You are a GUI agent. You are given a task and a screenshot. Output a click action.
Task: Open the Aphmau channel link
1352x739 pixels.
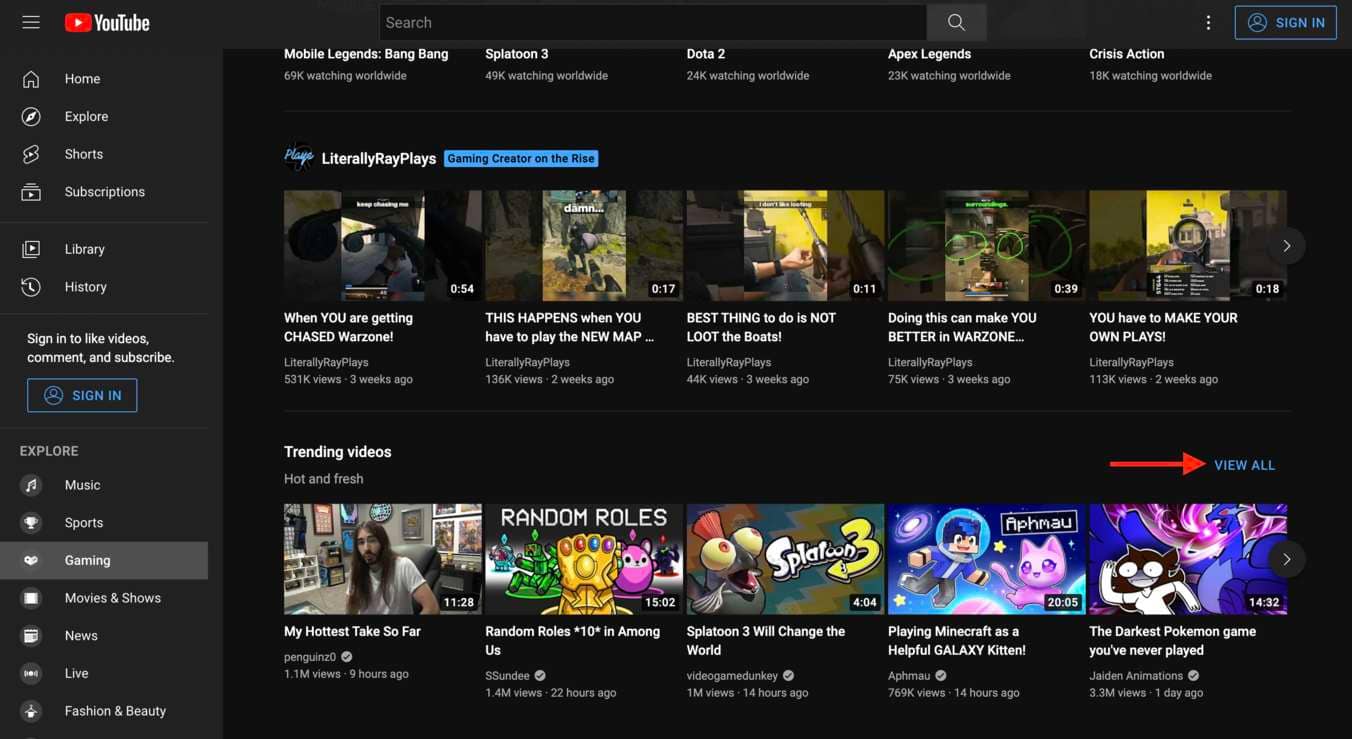(x=909, y=676)
